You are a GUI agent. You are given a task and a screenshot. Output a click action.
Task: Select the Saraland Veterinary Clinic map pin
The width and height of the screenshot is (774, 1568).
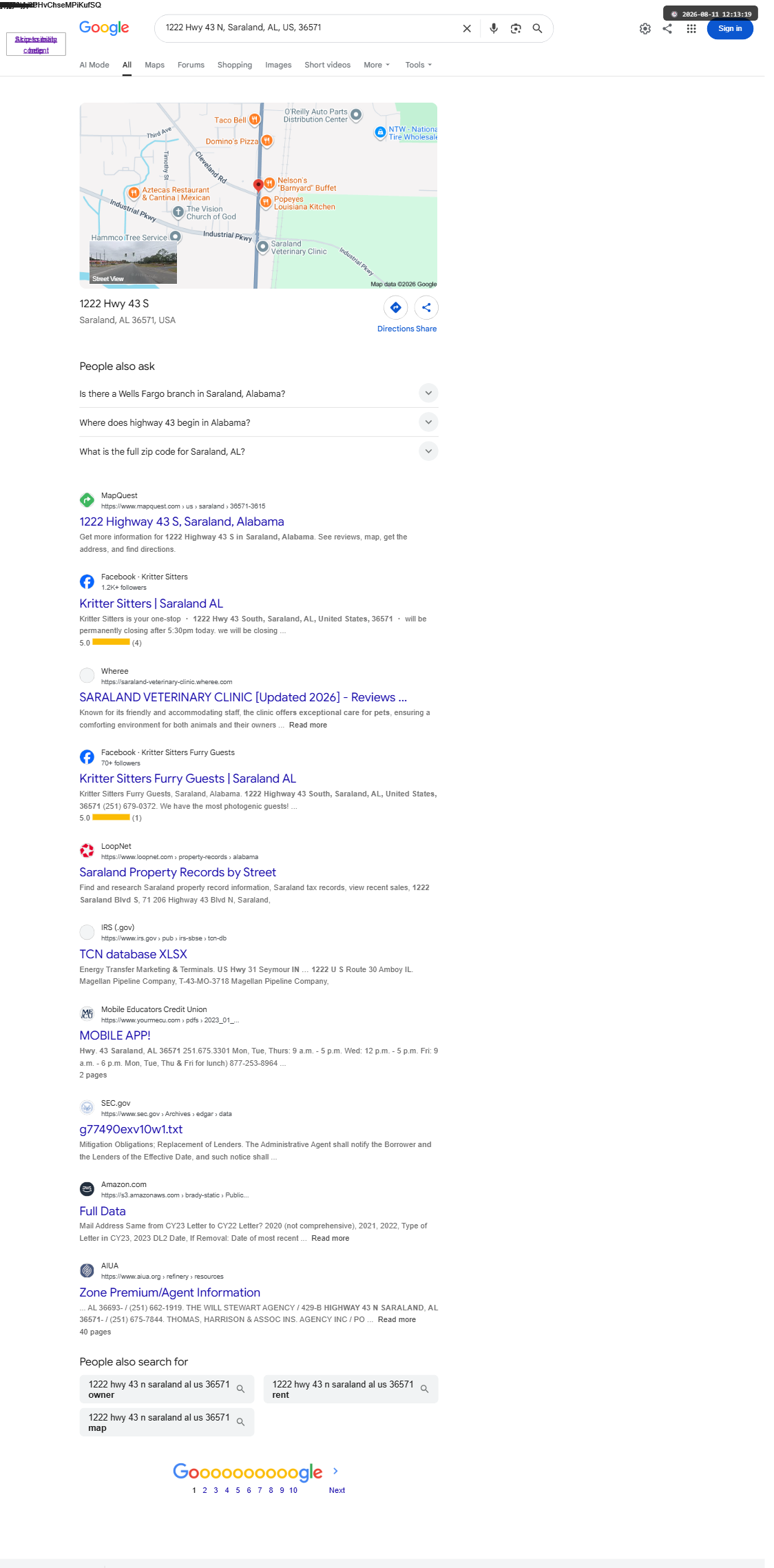tap(262, 247)
